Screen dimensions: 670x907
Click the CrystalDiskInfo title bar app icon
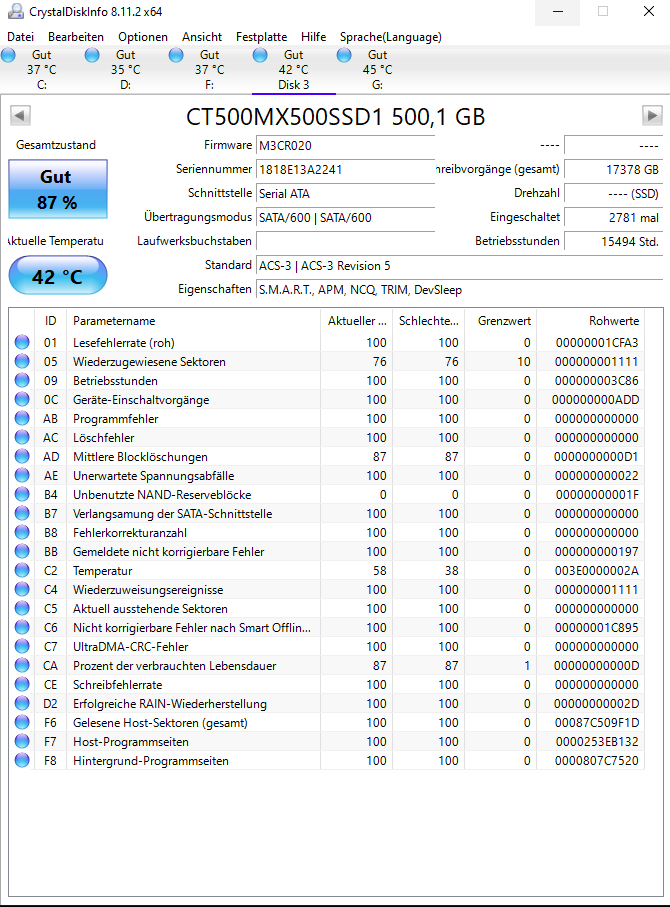tap(16, 11)
